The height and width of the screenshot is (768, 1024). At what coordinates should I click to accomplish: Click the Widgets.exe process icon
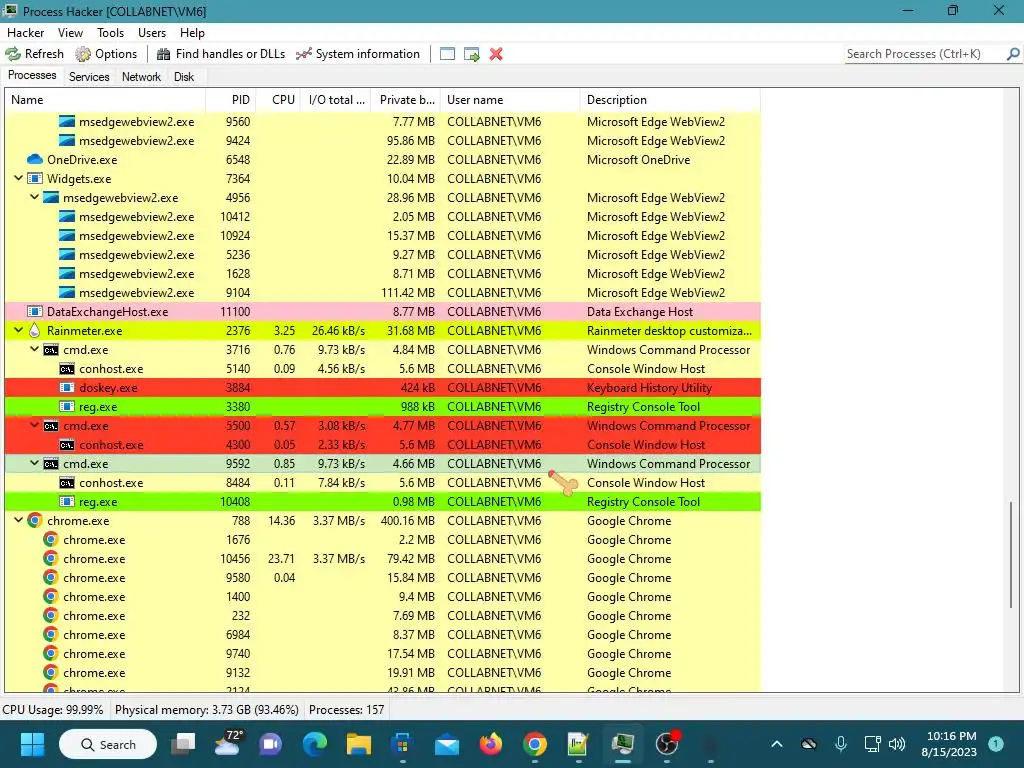point(35,178)
